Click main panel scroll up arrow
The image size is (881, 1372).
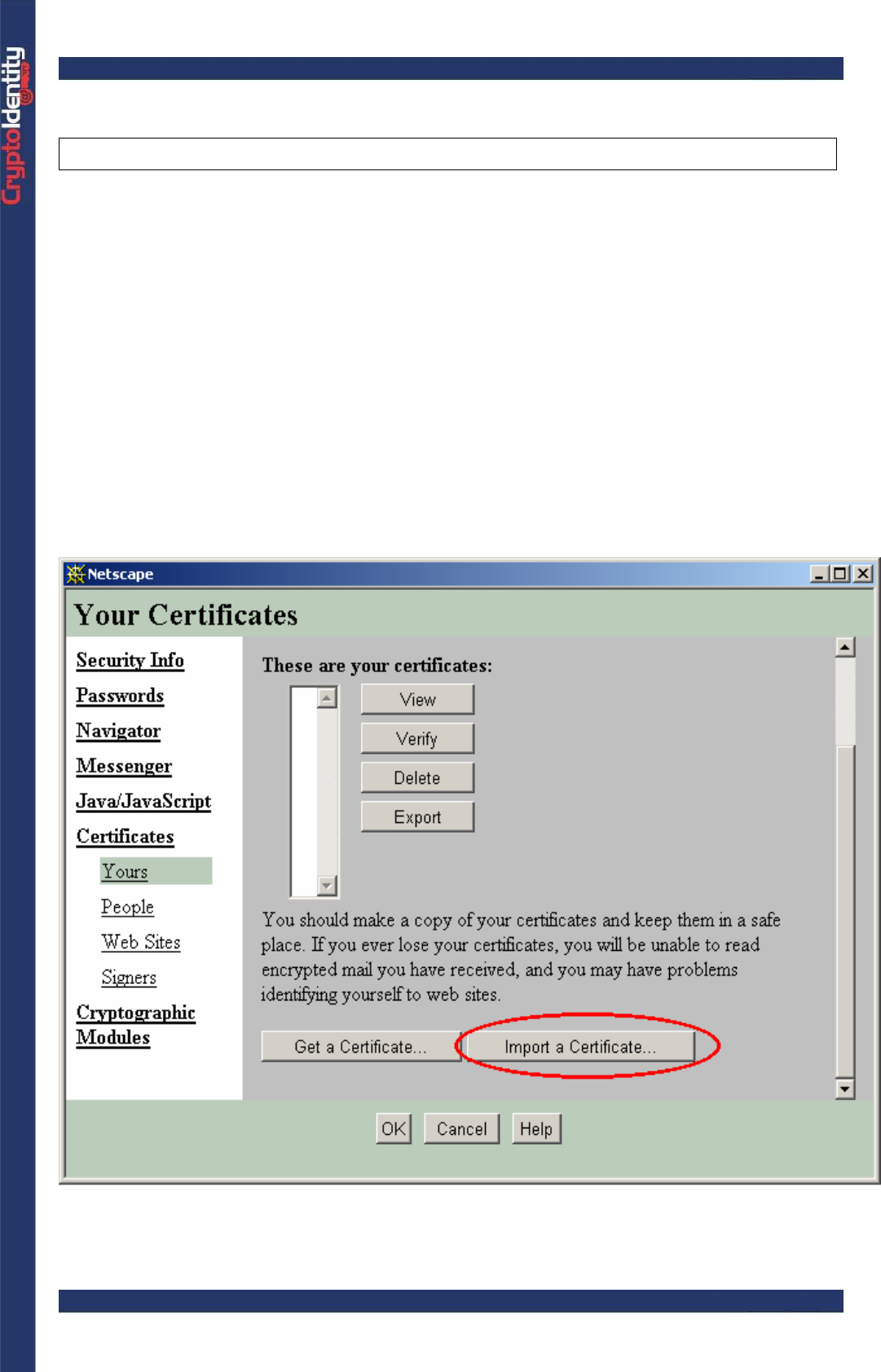pyautogui.click(x=846, y=648)
